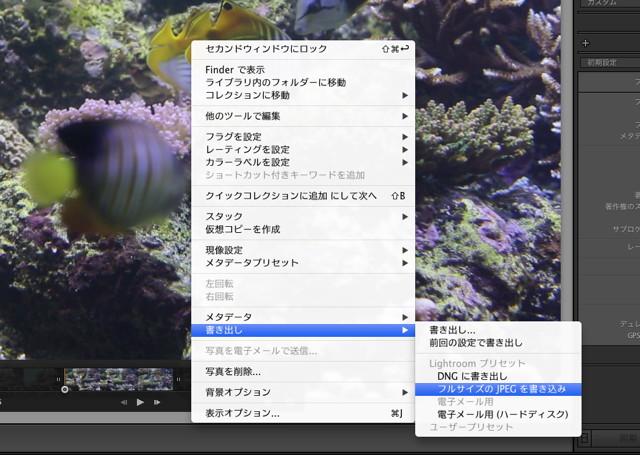Click 写真を削除... in the context menu

point(239,372)
